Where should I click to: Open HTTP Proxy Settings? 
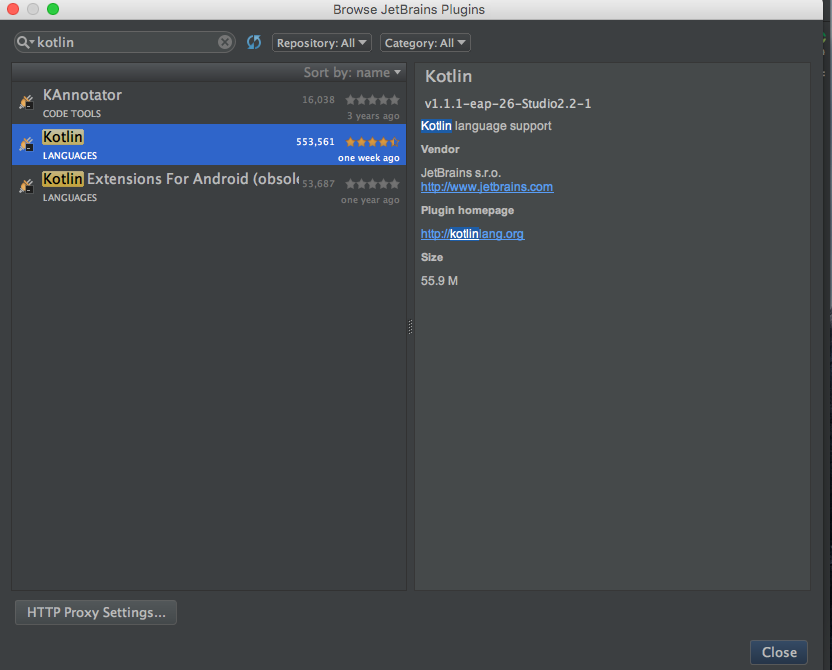pyautogui.click(x=96, y=612)
